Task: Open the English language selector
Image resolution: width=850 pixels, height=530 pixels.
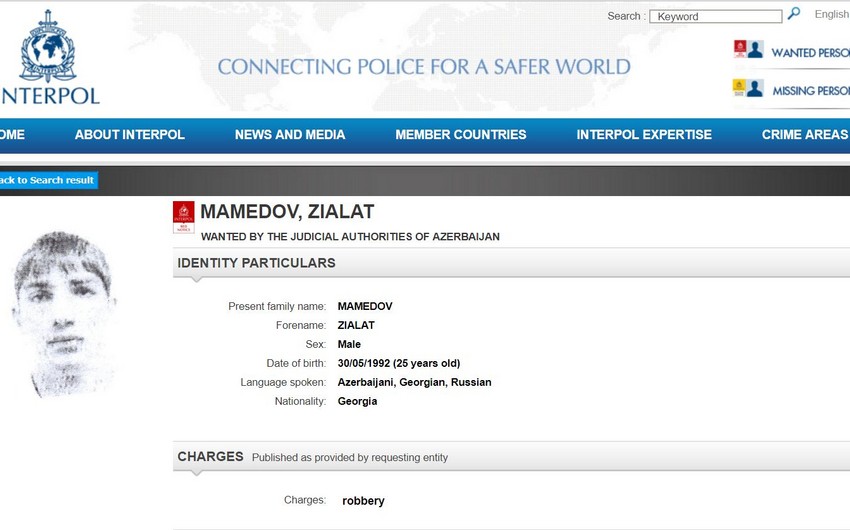Action: coord(832,15)
